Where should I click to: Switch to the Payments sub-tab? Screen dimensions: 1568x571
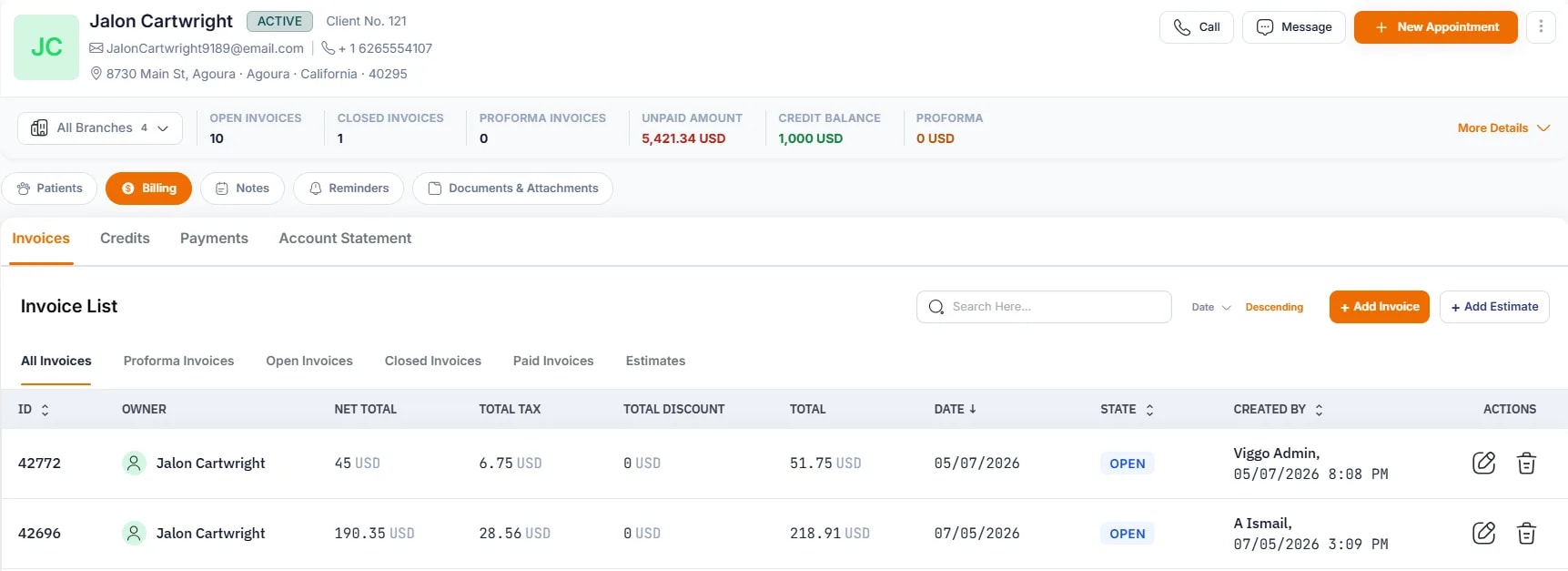tap(214, 239)
